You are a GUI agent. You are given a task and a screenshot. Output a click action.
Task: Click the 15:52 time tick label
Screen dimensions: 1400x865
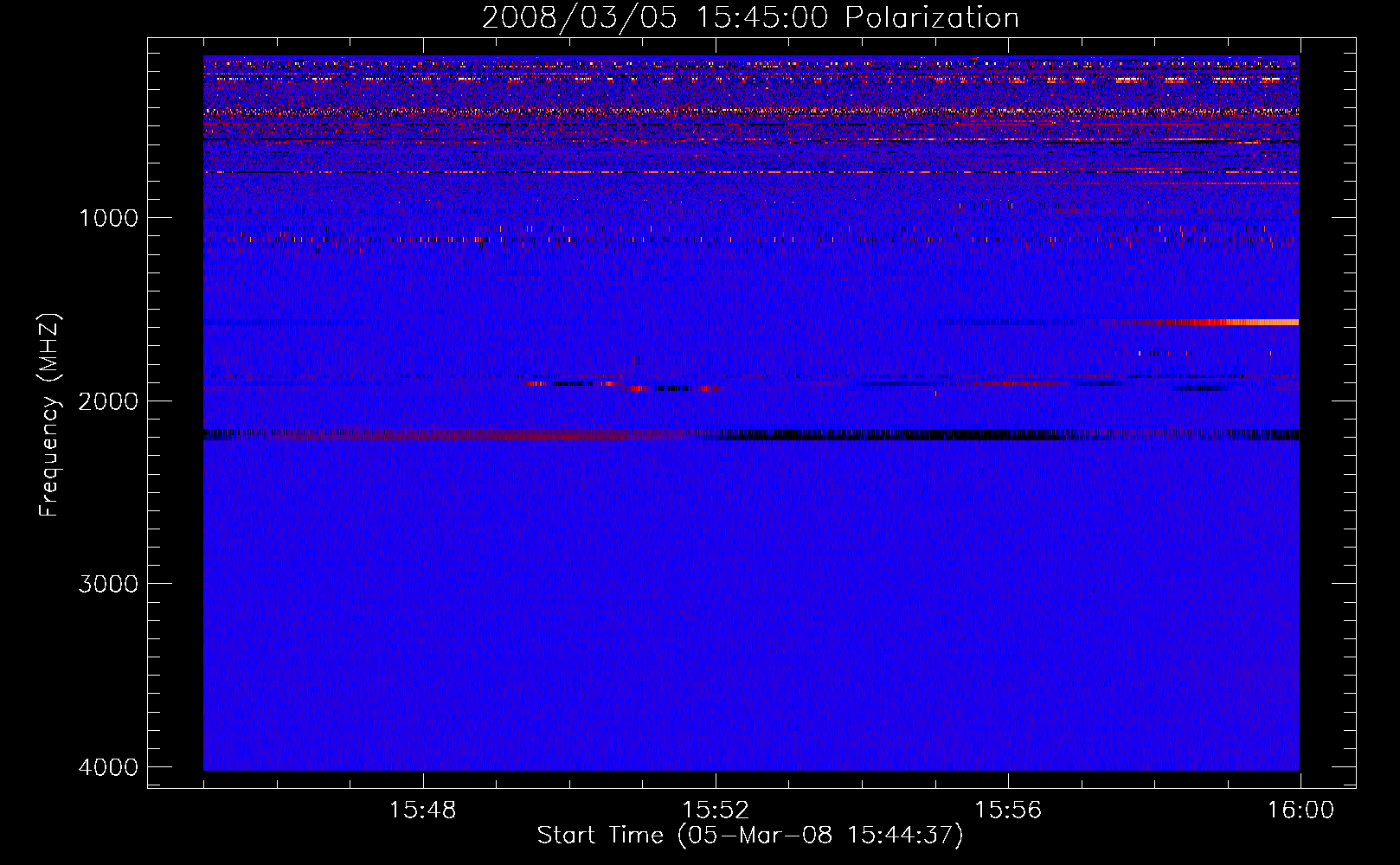click(x=715, y=811)
